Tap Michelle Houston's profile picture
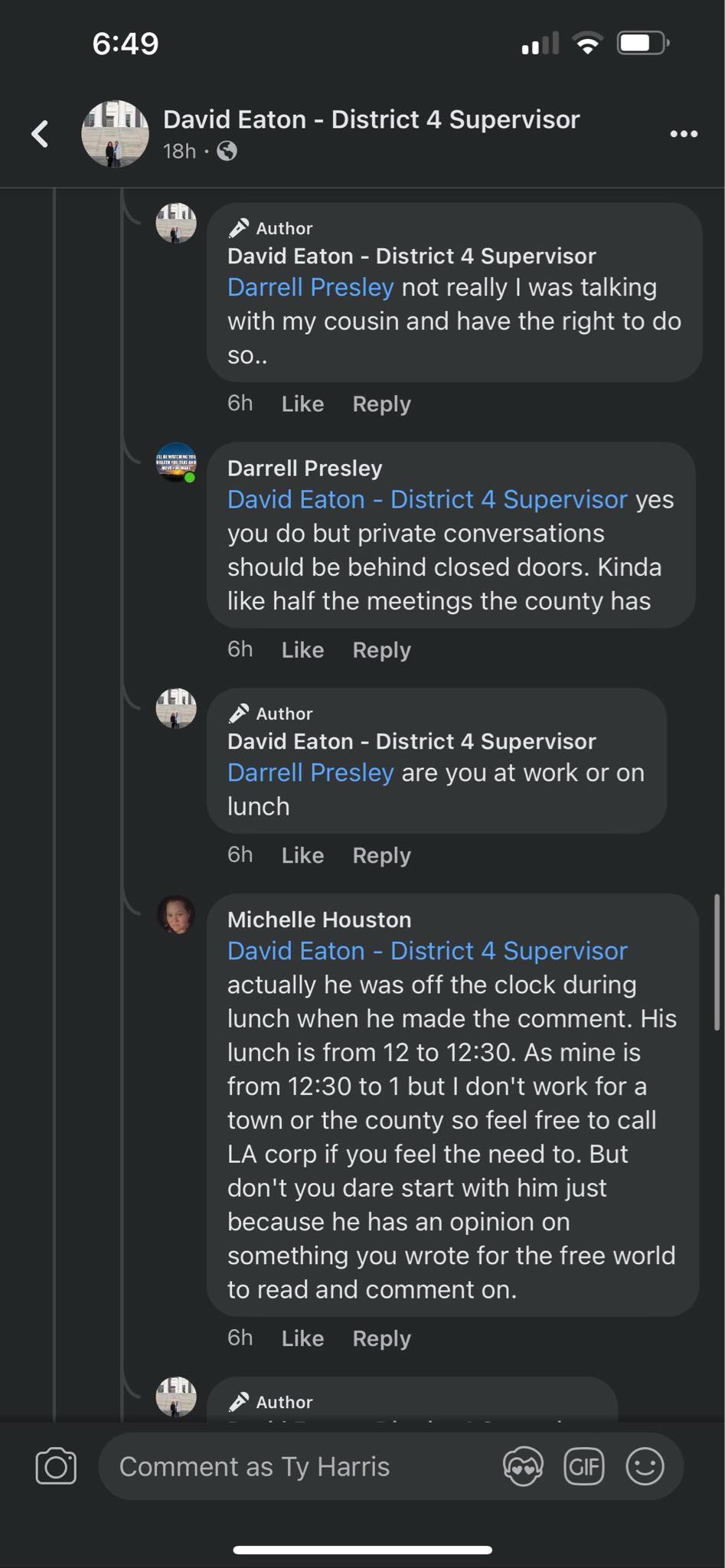The width and height of the screenshot is (725, 1568). [x=176, y=914]
